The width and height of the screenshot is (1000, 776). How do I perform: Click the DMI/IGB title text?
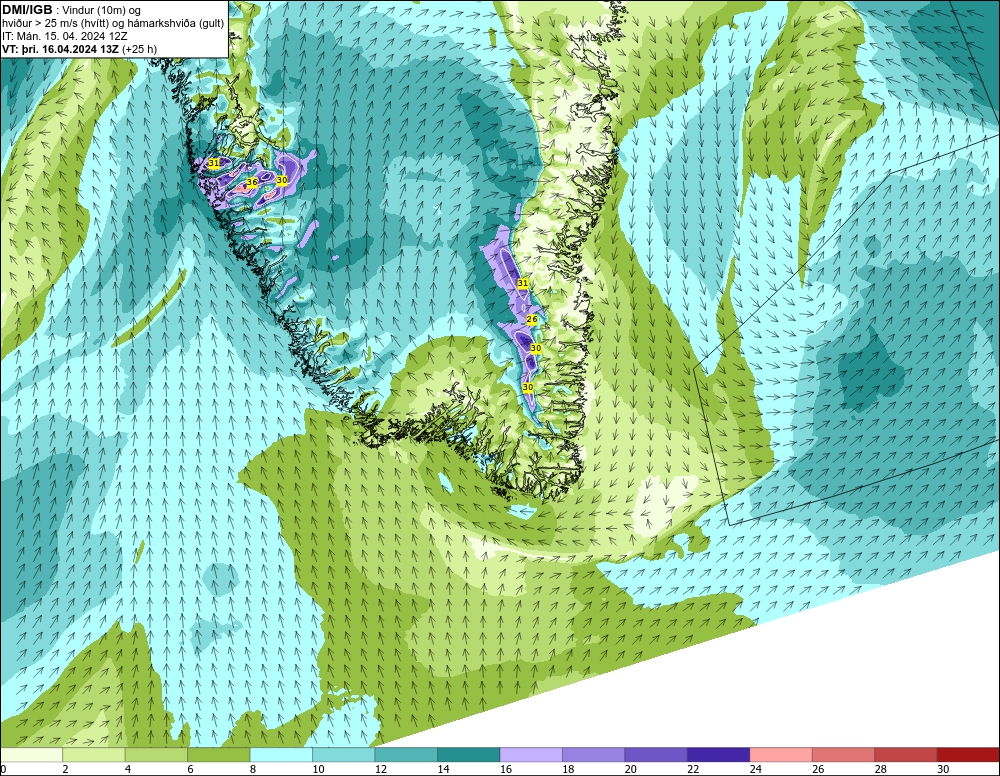(27, 10)
